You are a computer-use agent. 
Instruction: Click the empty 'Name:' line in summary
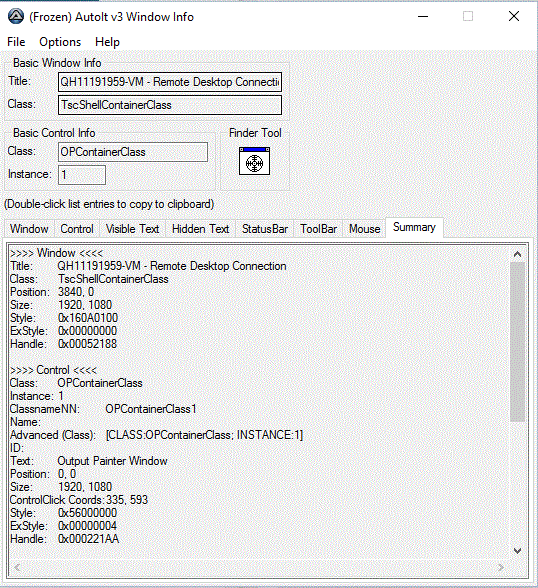pyautogui.click(x=25, y=422)
